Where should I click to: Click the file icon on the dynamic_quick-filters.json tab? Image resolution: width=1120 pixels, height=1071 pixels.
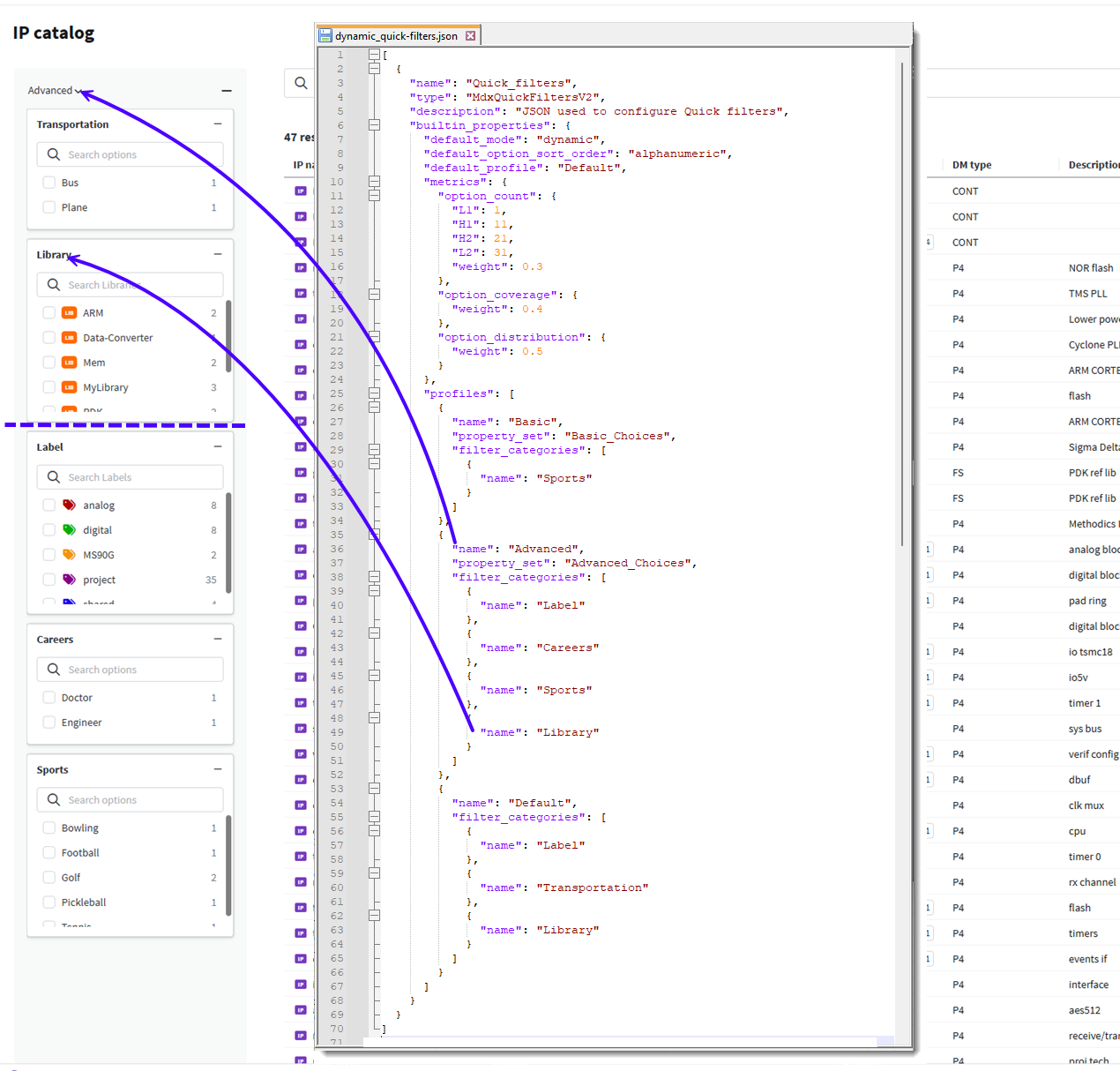point(325,35)
